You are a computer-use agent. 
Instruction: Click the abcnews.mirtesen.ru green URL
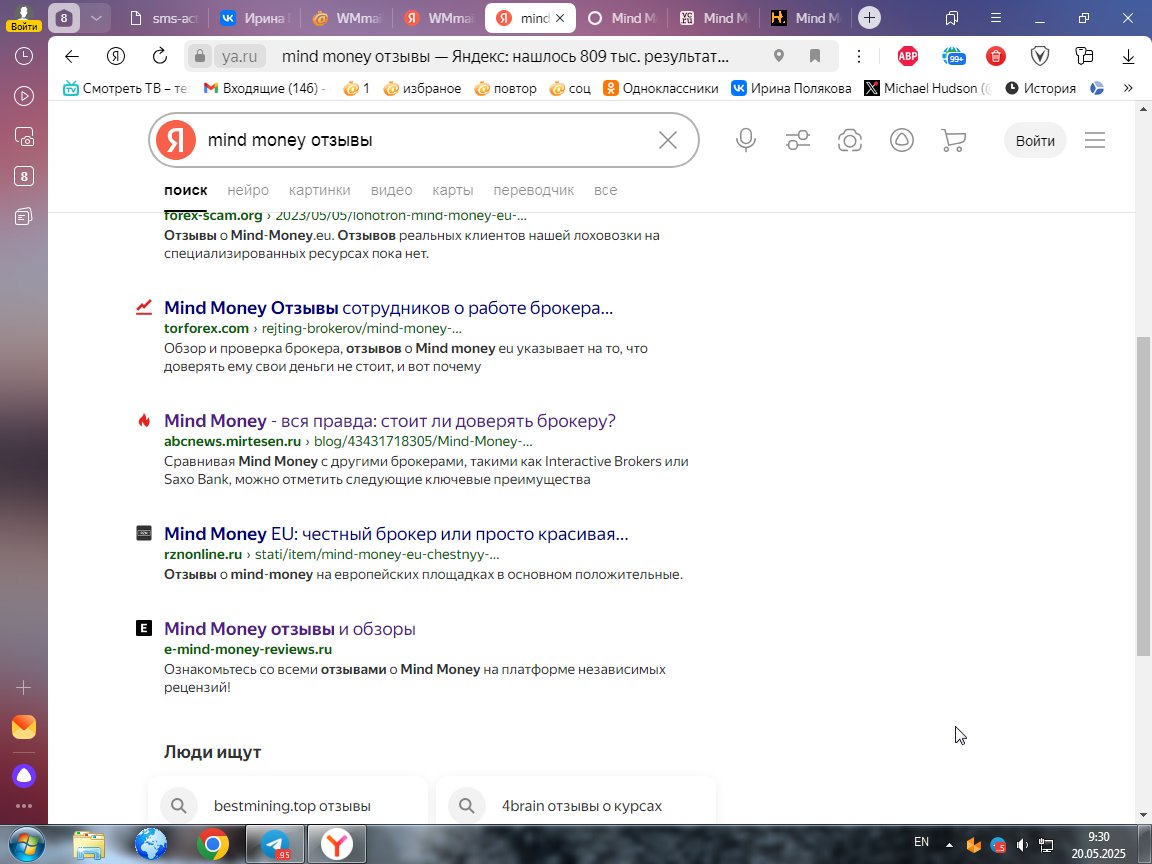[232, 442]
